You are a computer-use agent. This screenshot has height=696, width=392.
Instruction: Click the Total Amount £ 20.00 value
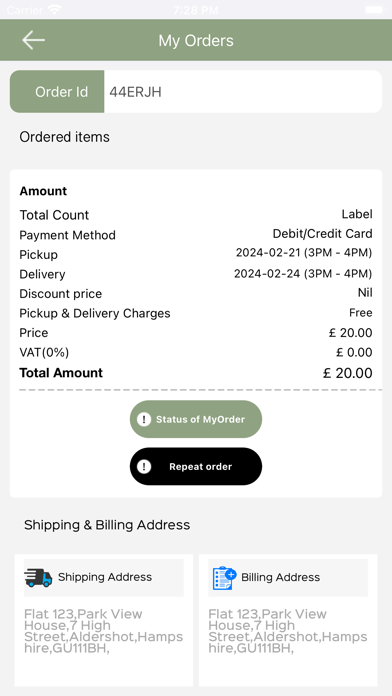point(348,373)
